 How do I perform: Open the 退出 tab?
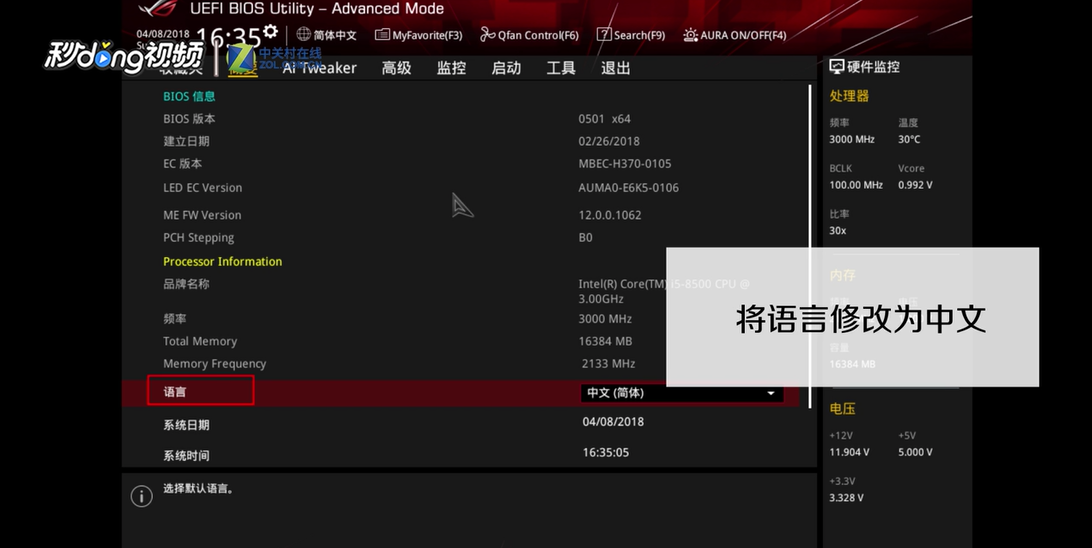[x=616, y=68]
